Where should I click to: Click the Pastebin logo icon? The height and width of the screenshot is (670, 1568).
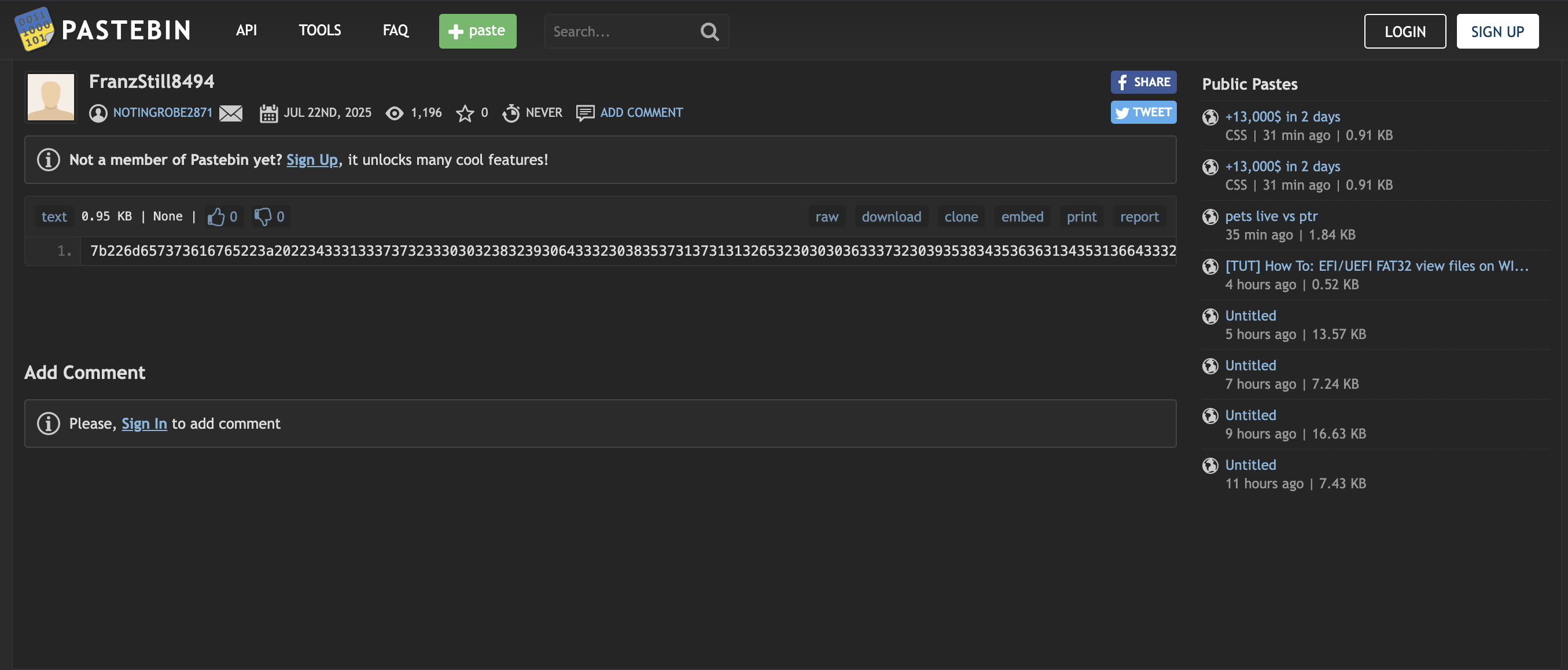click(x=34, y=29)
